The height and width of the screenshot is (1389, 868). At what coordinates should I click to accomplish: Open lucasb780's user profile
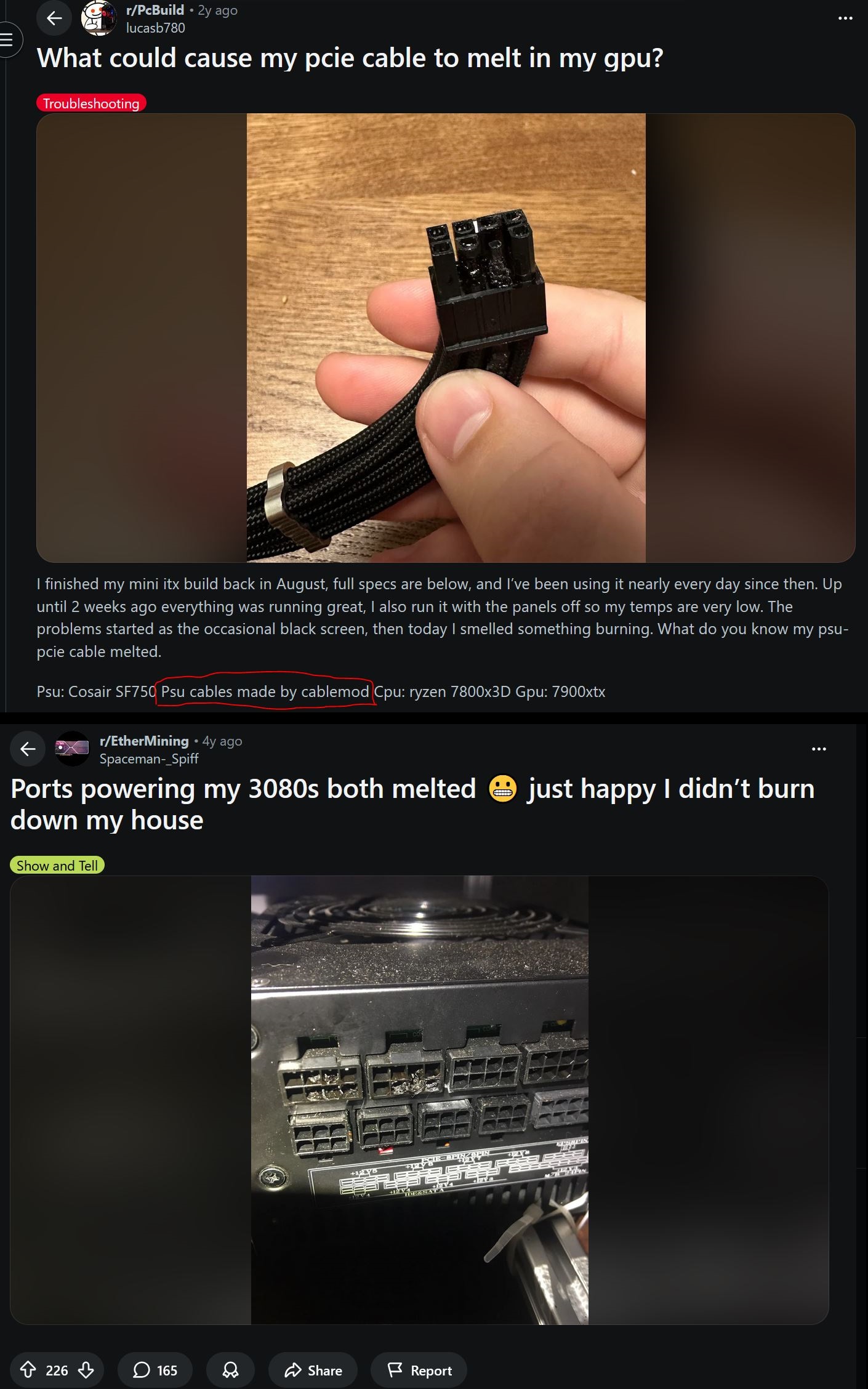(x=155, y=28)
